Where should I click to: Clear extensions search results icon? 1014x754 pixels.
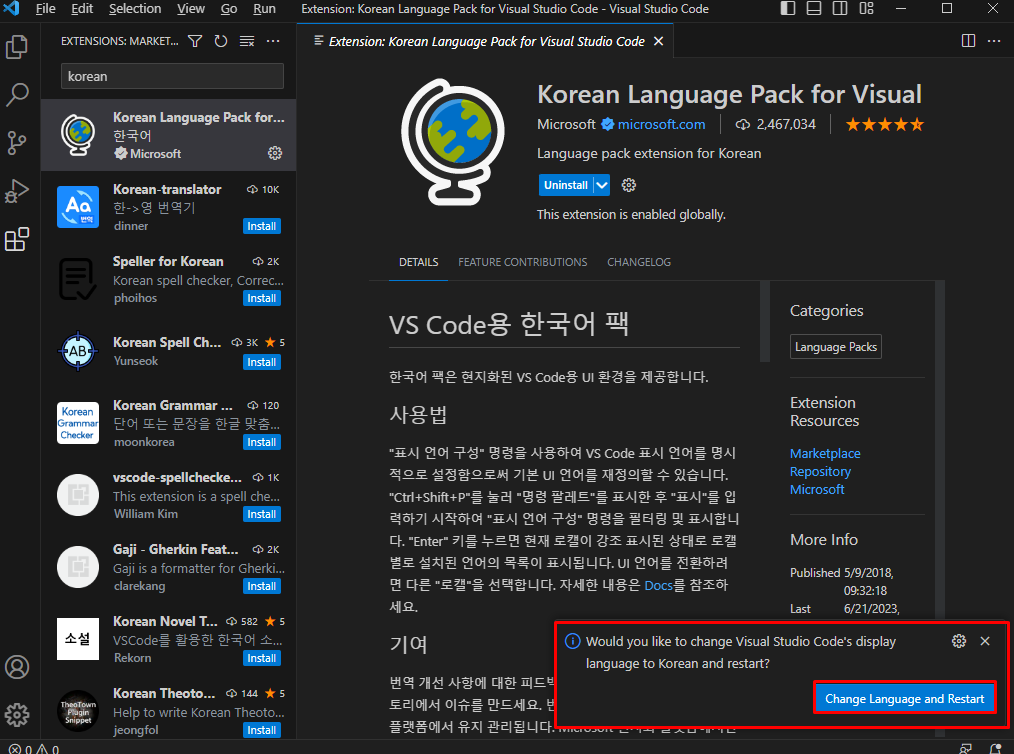pos(247,41)
